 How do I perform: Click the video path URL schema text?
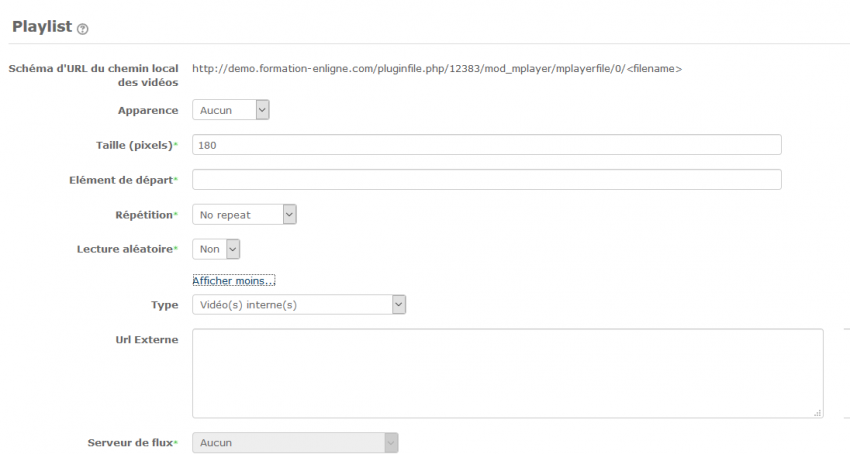436,69
